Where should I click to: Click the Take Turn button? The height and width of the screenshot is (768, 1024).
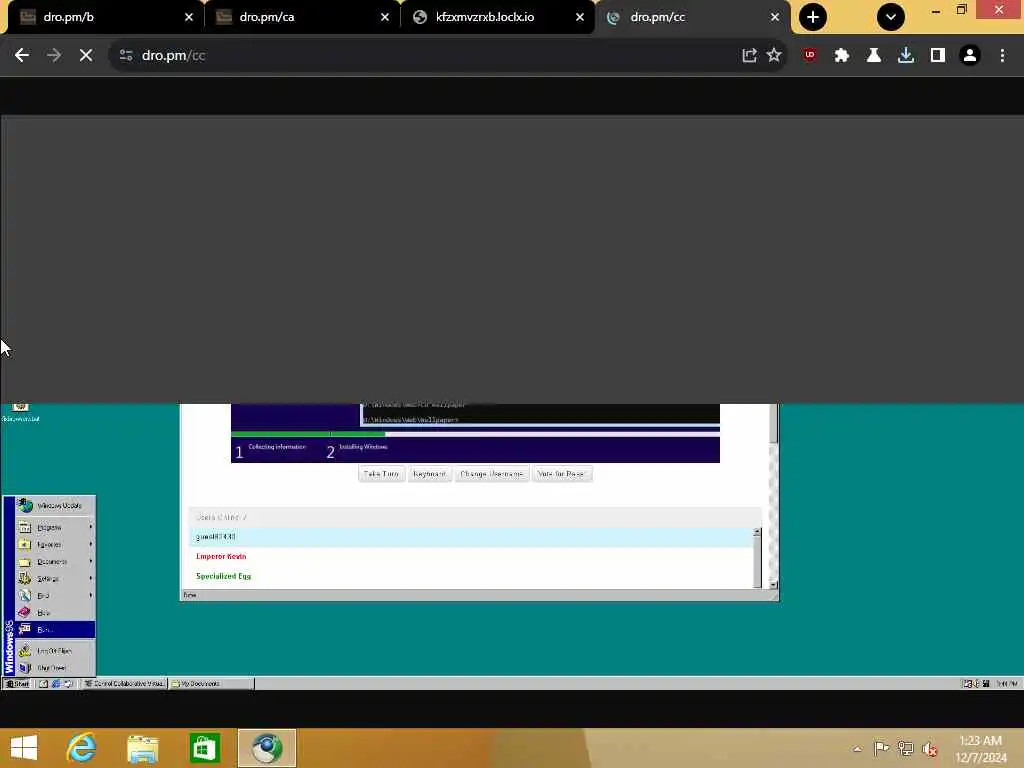click(x=381, y=474)
